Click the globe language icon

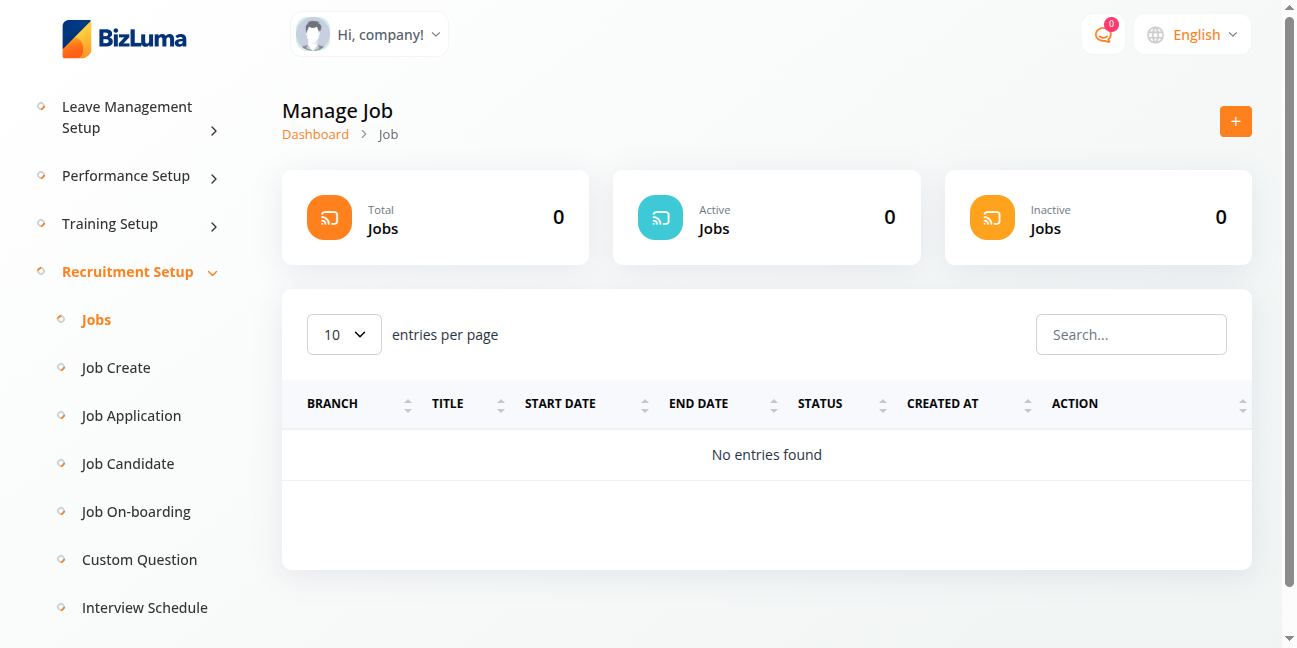pyautogui.click(x=1155, y=35)
